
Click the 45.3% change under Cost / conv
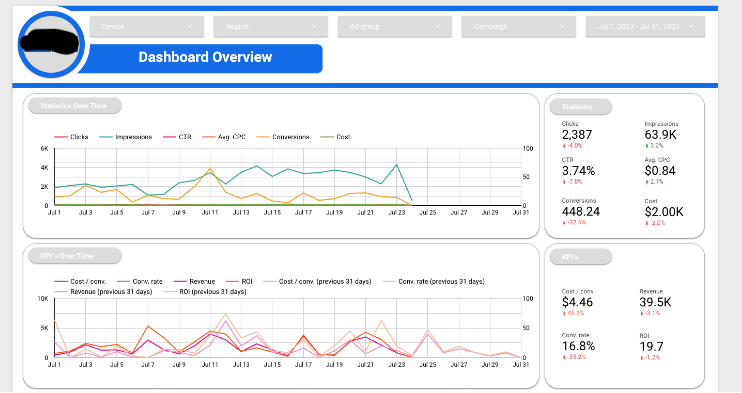tap(573, 313)
